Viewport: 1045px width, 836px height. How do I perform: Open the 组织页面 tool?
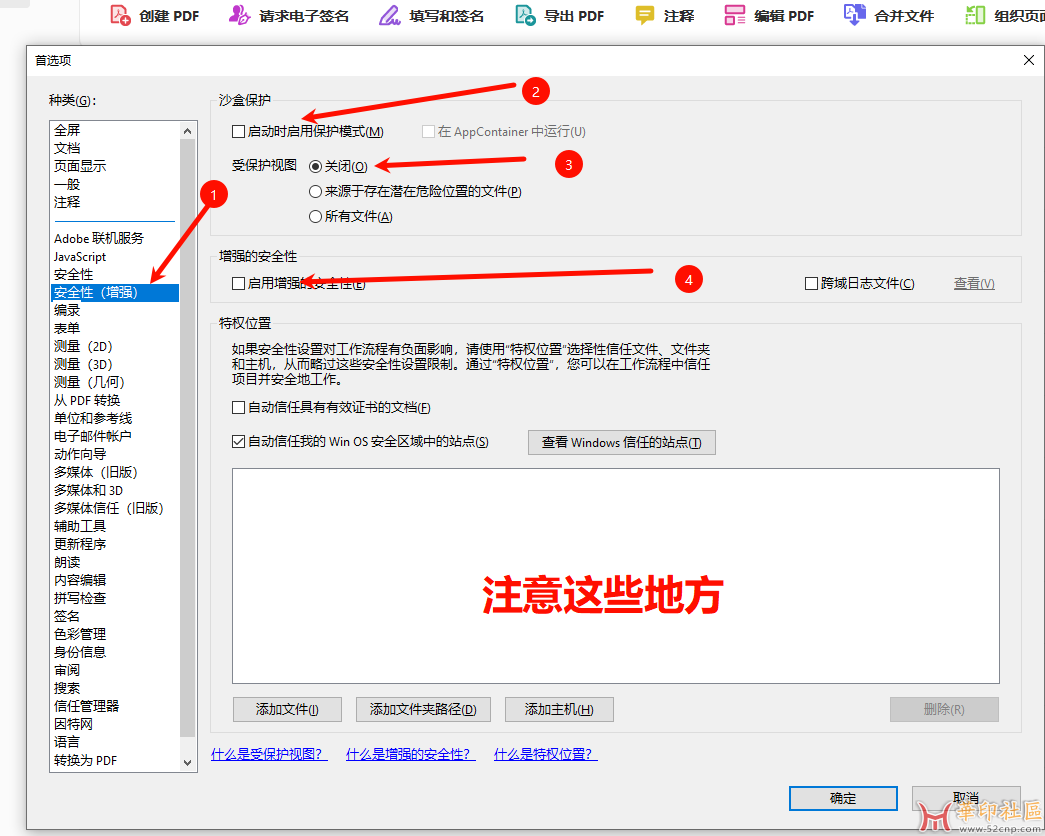(975, 15)
